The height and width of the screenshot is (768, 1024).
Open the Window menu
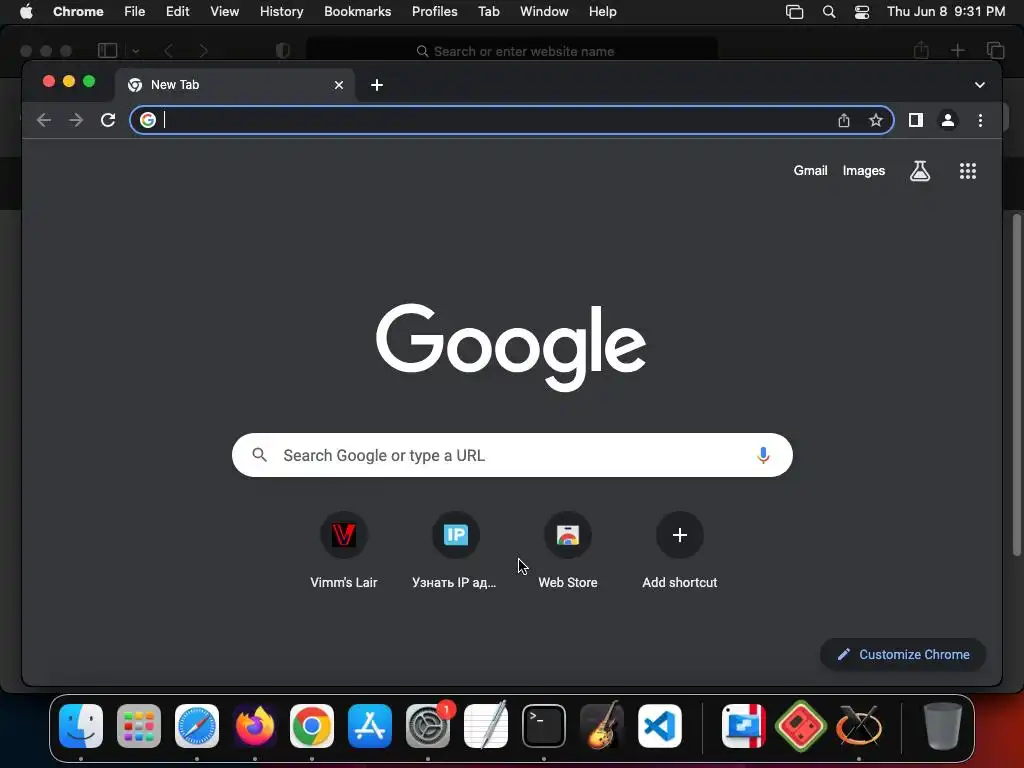[x=544, y=12]
